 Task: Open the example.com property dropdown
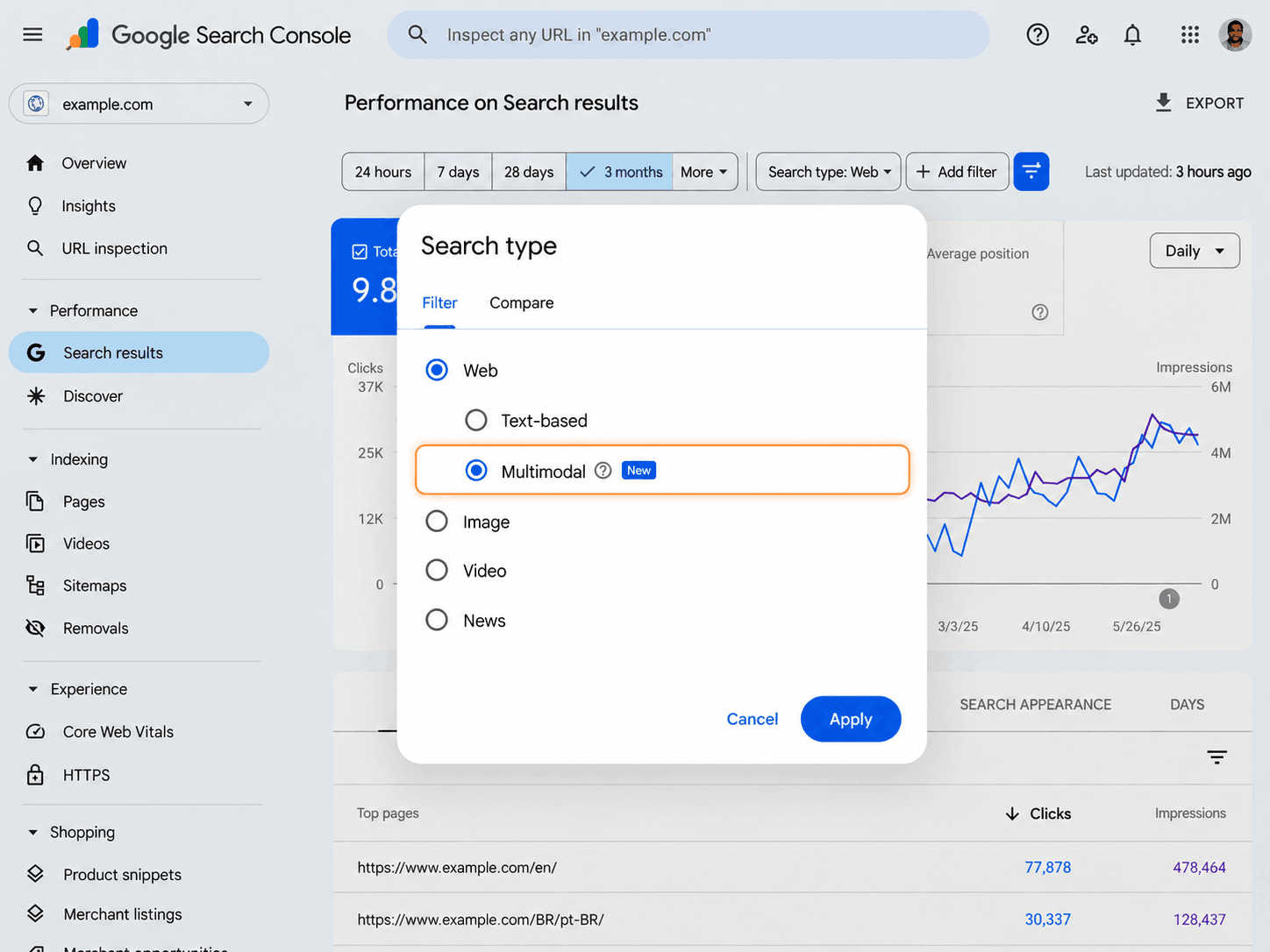[x=139, y=103]
